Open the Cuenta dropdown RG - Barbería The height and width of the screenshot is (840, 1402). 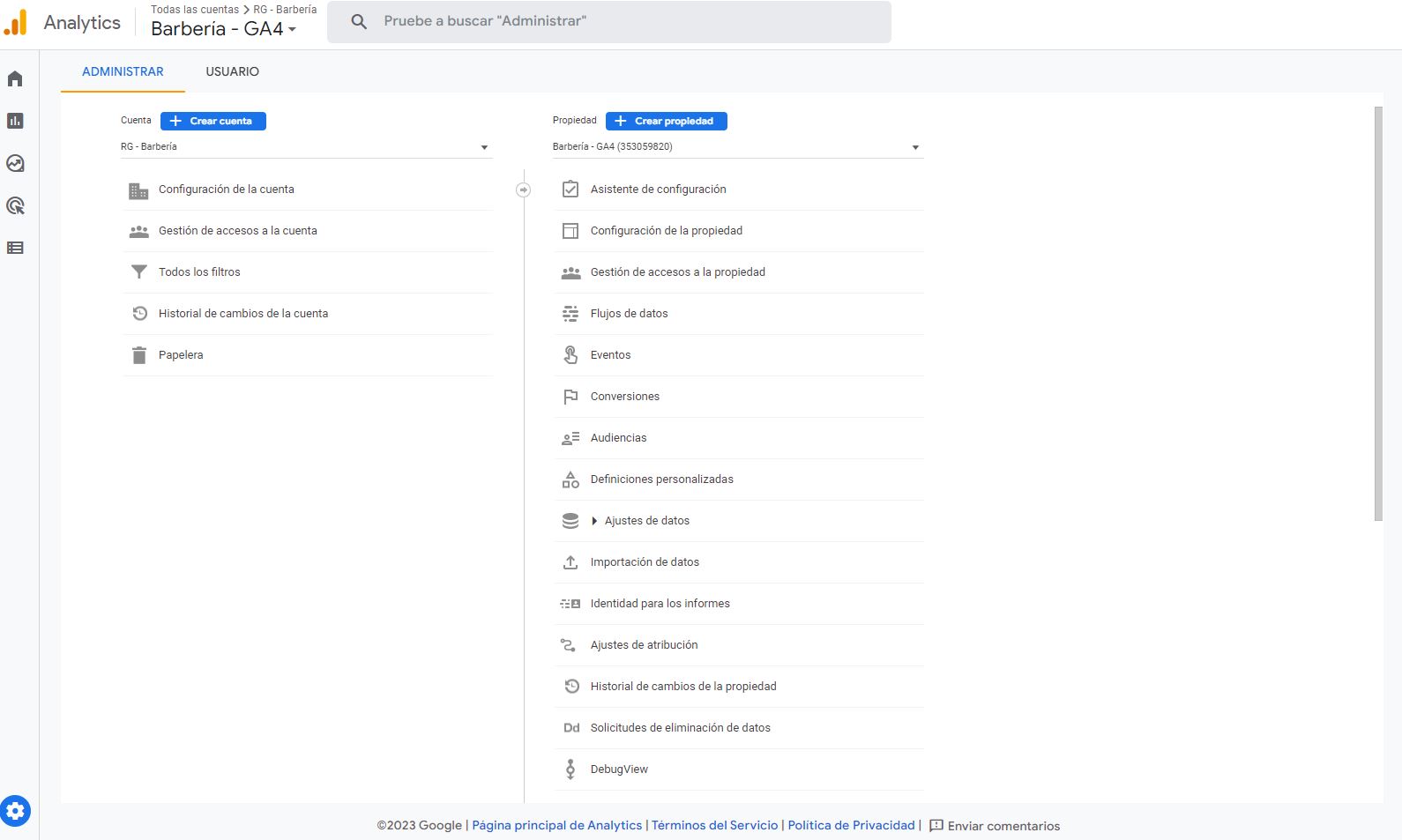click(305, 147)
